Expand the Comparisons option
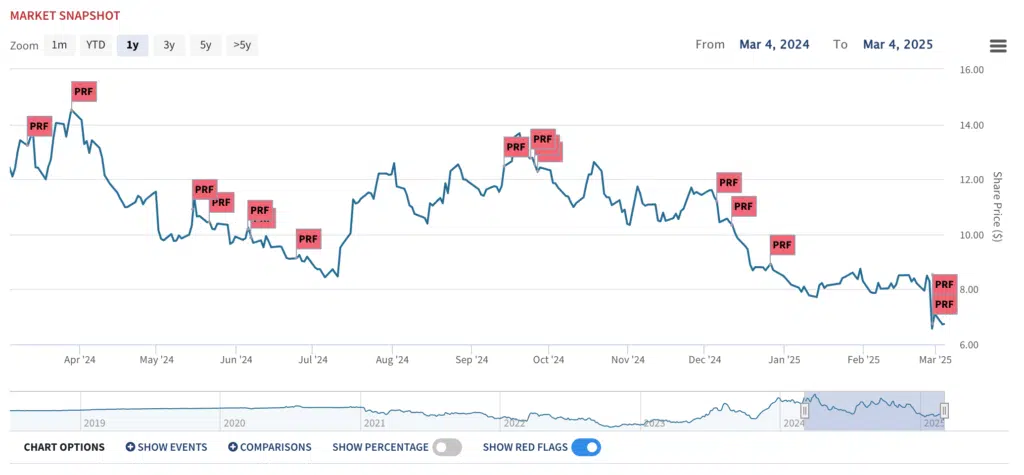The image size is (1024, 475). pyautogui.click(x=270, y=448)
